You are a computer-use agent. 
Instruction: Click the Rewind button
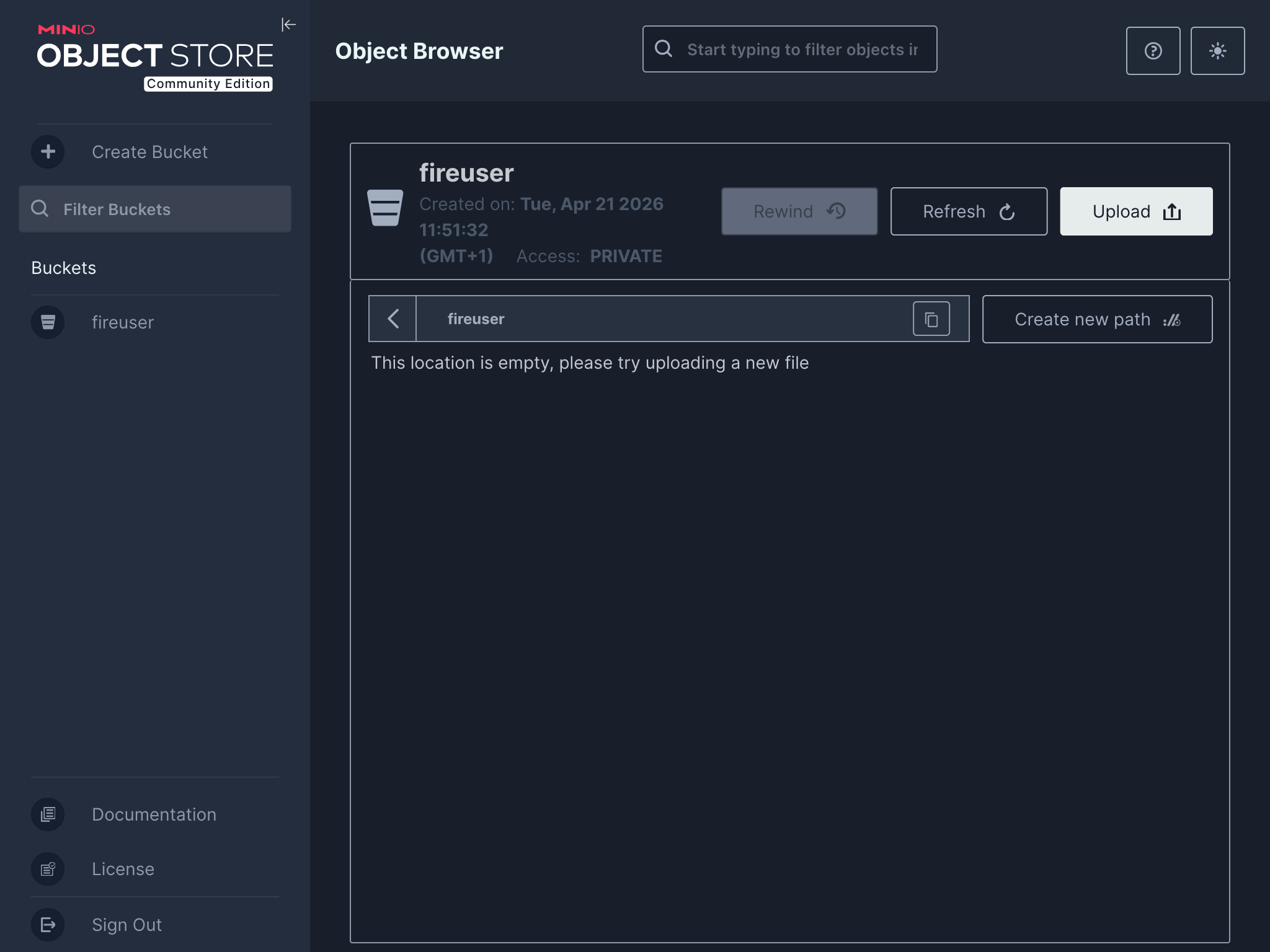click(799, 211)
